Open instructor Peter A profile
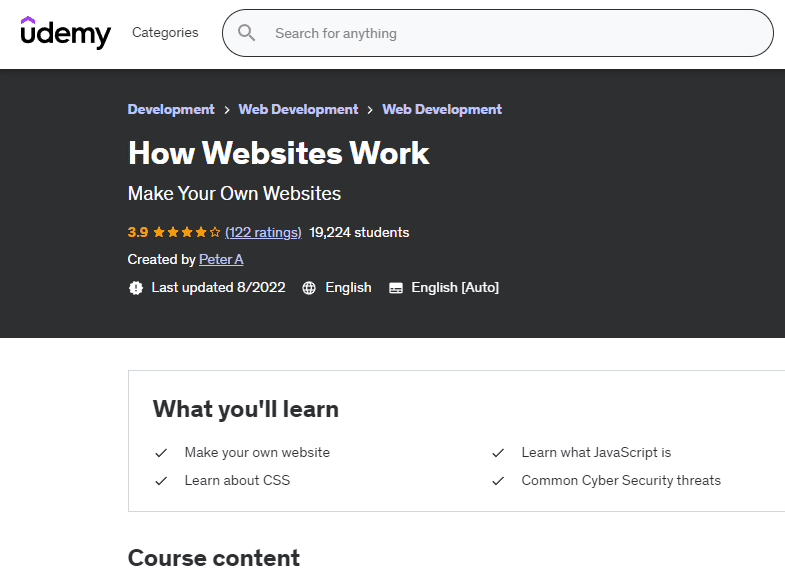Screen dimensions: 785x581 221,259
